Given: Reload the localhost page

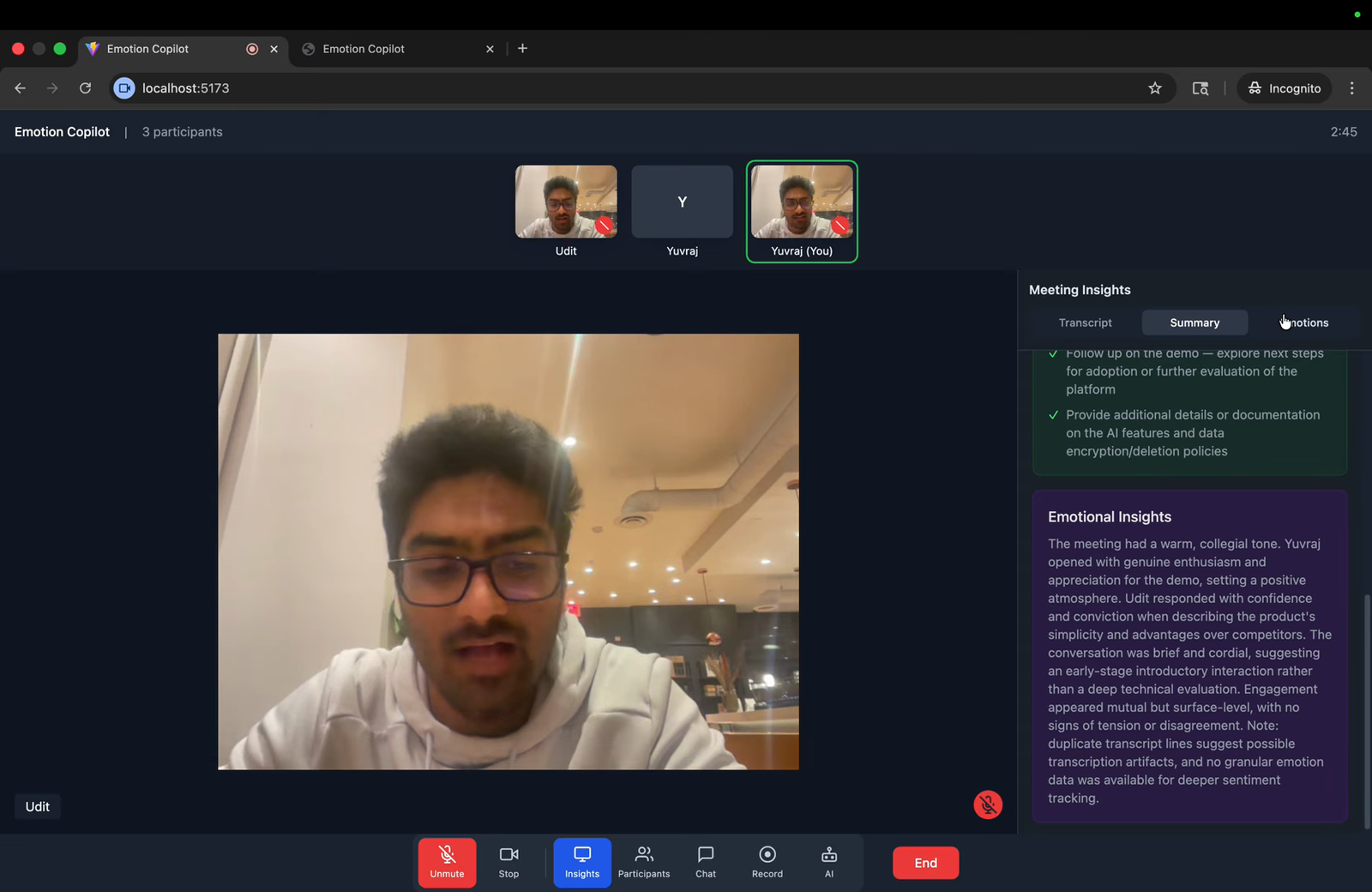Looking at the screenshot, I should pos(85,88).
